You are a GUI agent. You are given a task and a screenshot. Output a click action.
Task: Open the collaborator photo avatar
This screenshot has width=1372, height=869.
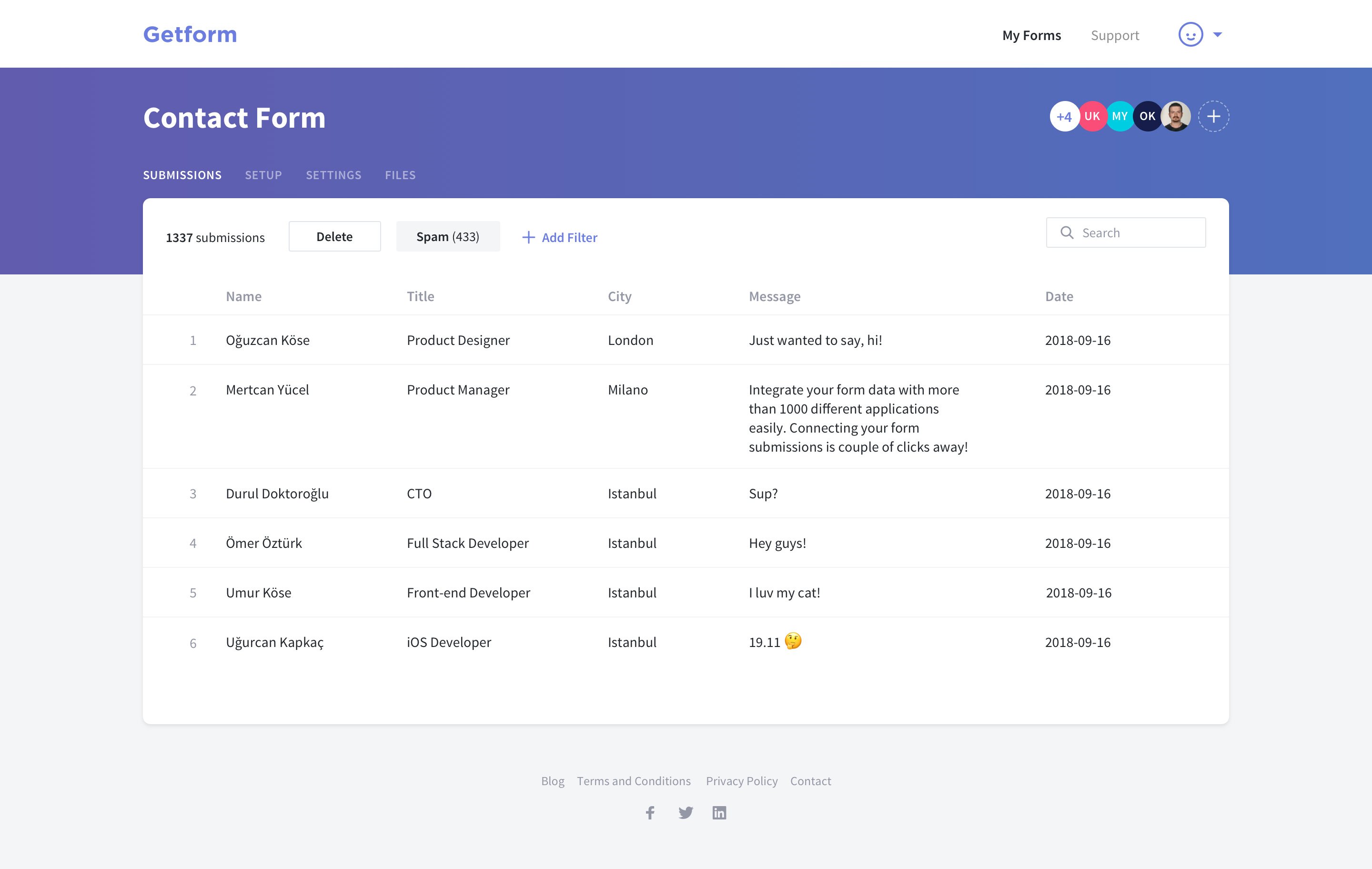1176,116
